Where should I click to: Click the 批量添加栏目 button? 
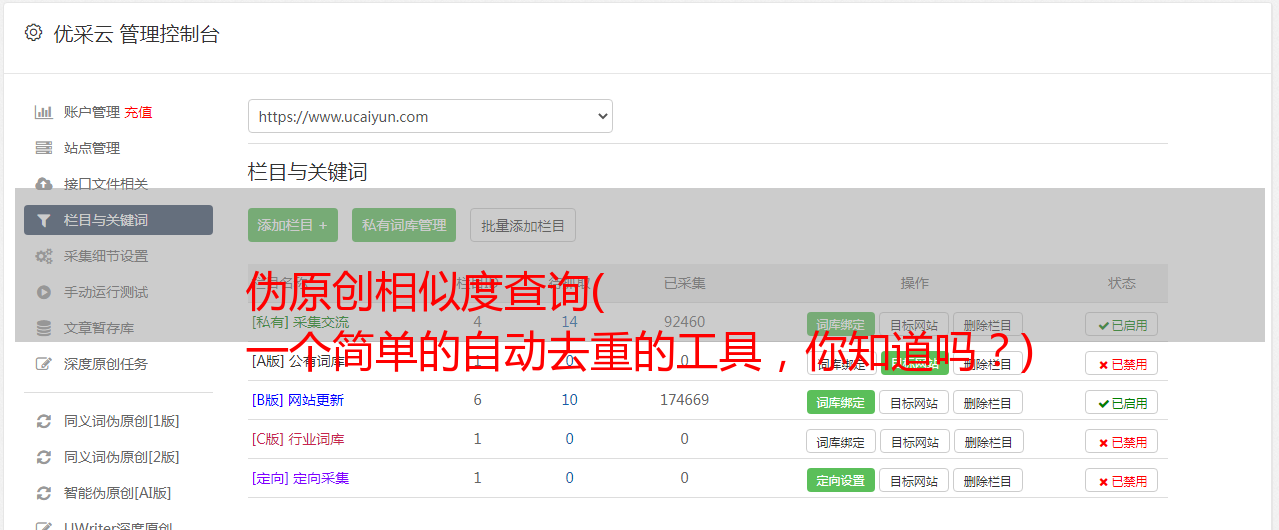pos(523,225)
